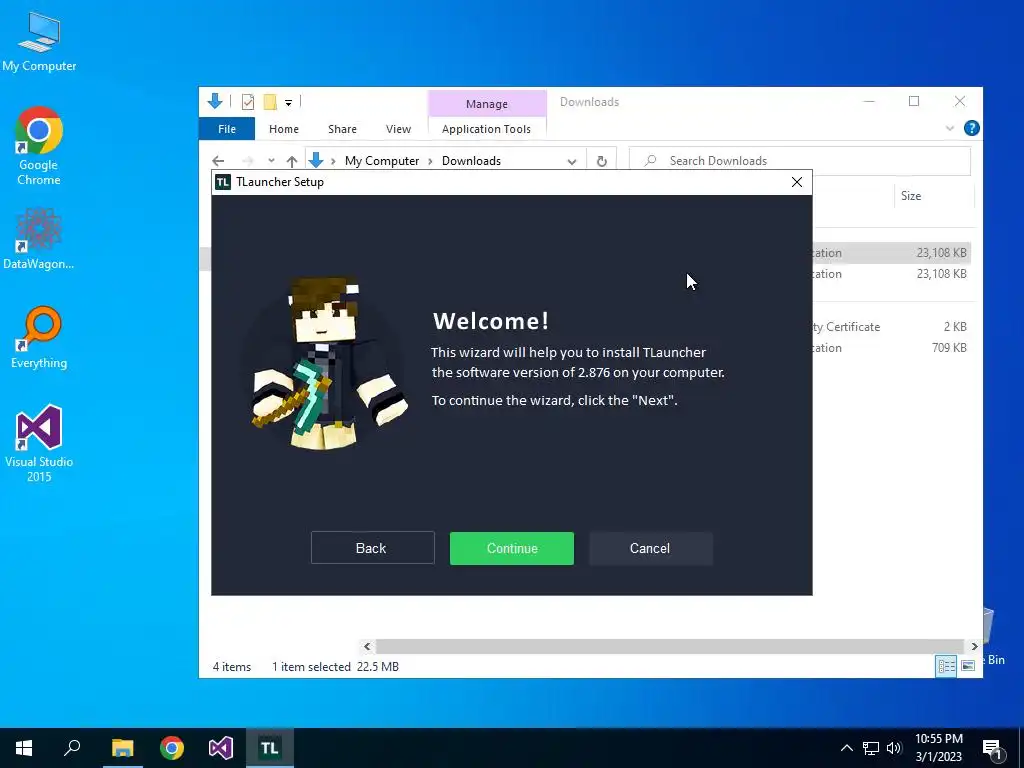
Task: Open DataWagon desktop shortcut
Action: [39, 238]
